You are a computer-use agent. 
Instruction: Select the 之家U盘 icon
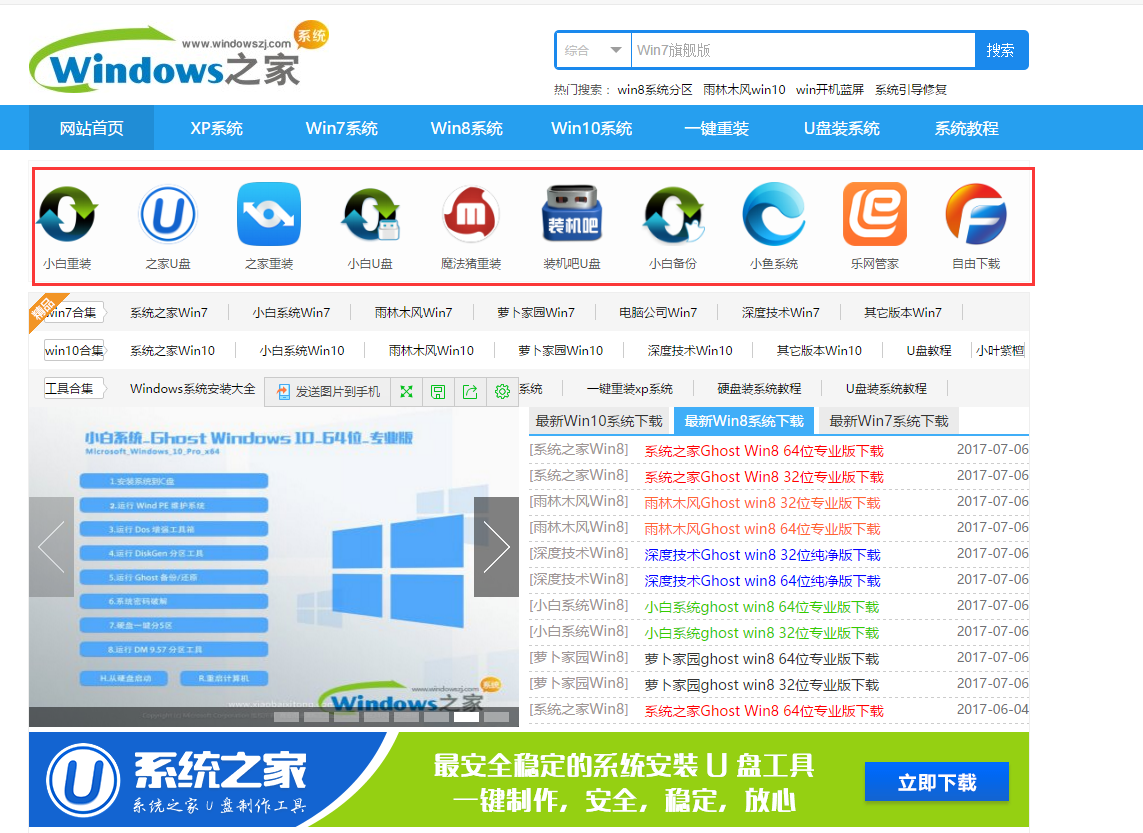coord(167,213)
